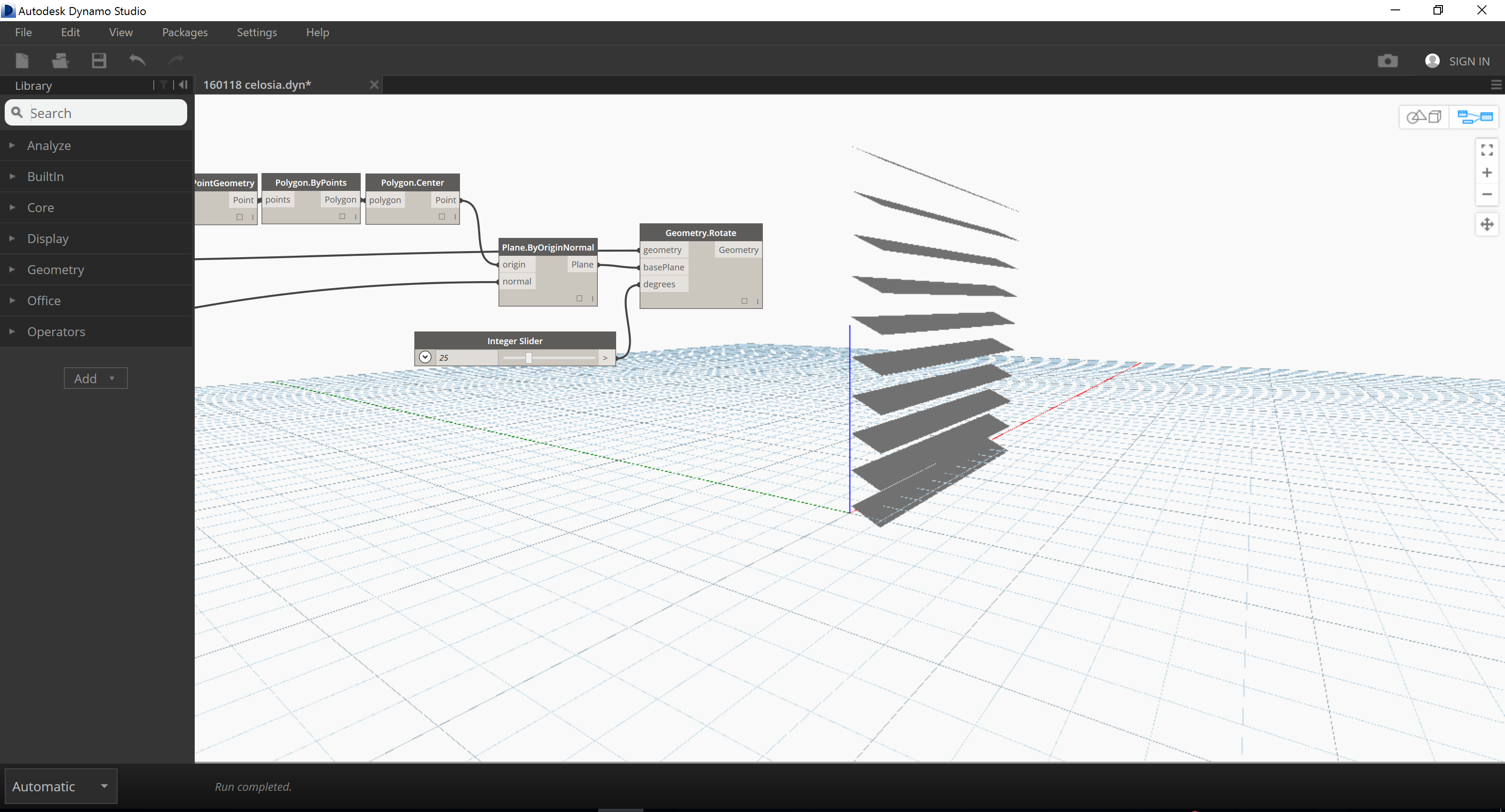Undo the last action with the undo arrow
Image resolution: width=1505 pixels, height=812 pixels.
pyautogui.click(x=138, y=60)
